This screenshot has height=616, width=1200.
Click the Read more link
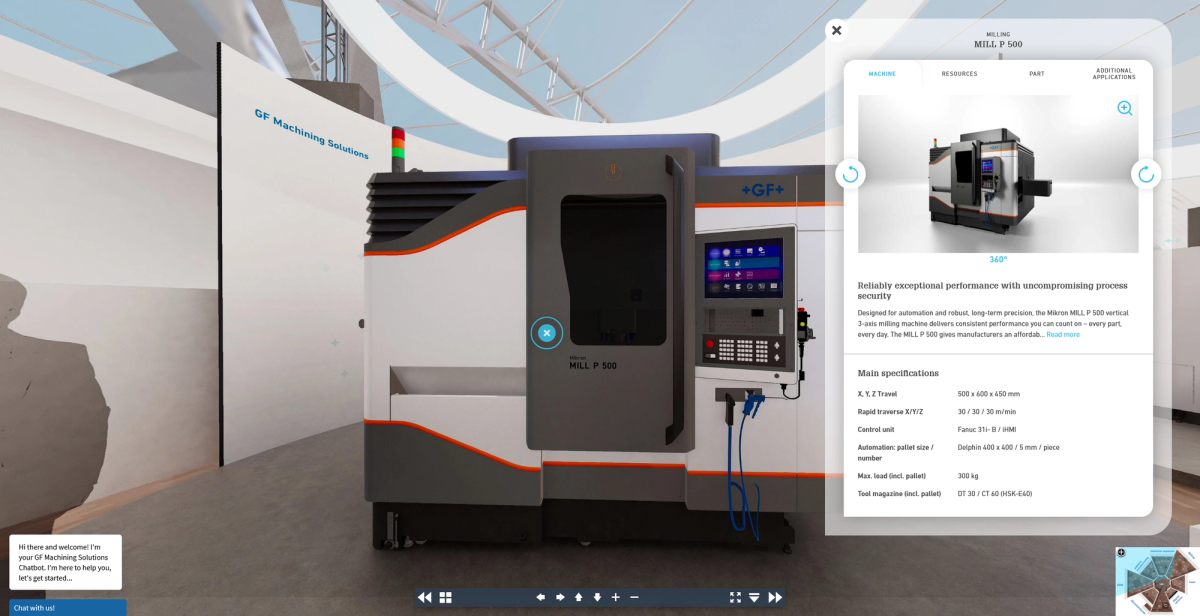pyautogui.click(x=1063, y=334)
